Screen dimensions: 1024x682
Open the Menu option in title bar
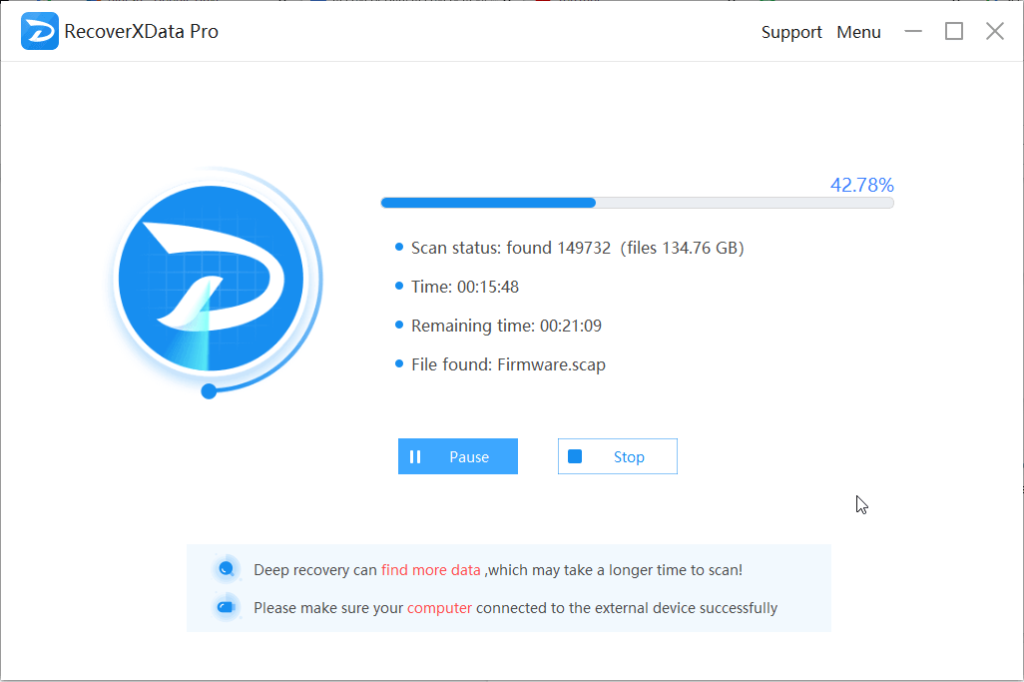(x=858, y=32)
